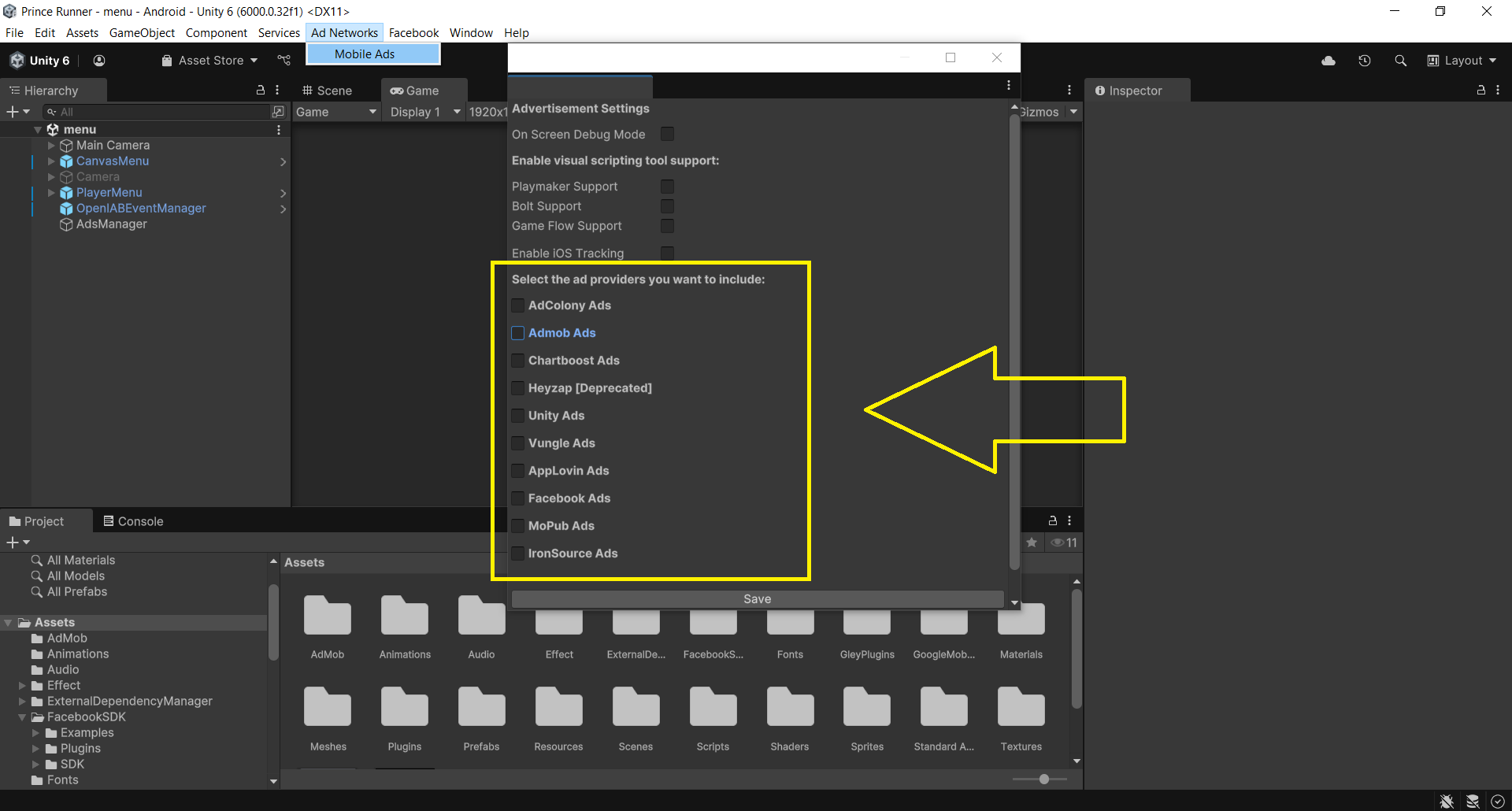Enable the Admob Ads checkbox
This screenshot has height=811, width=1512.
[x=518, y=333]
